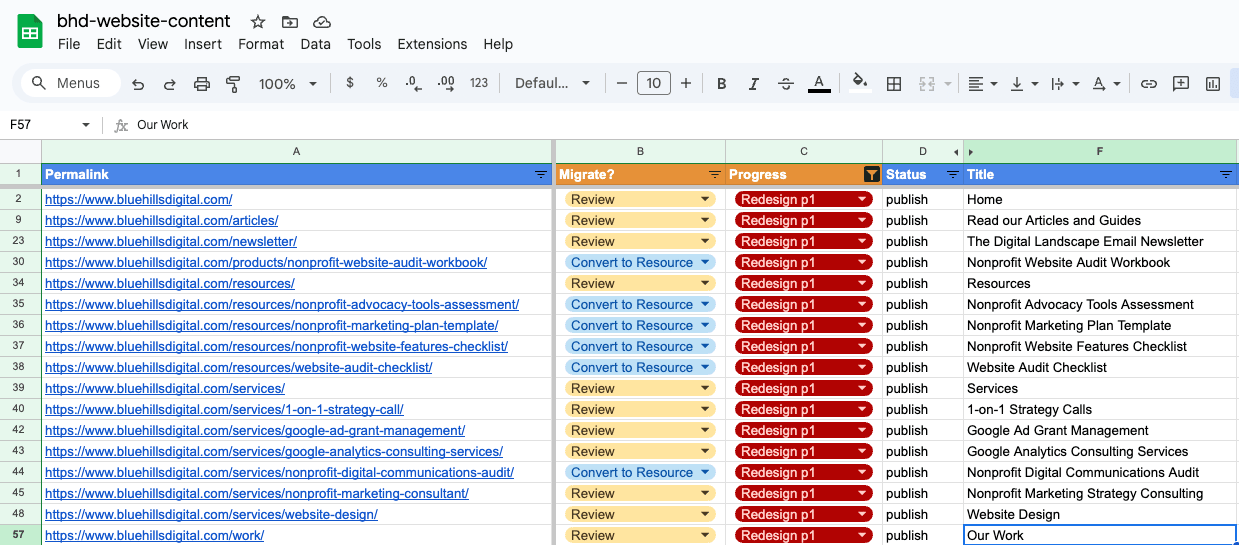Click the Redo icon
Image resolution: width=1239 pixels, height=545 pixels.
pyautogui.click(x=170, y=84)
